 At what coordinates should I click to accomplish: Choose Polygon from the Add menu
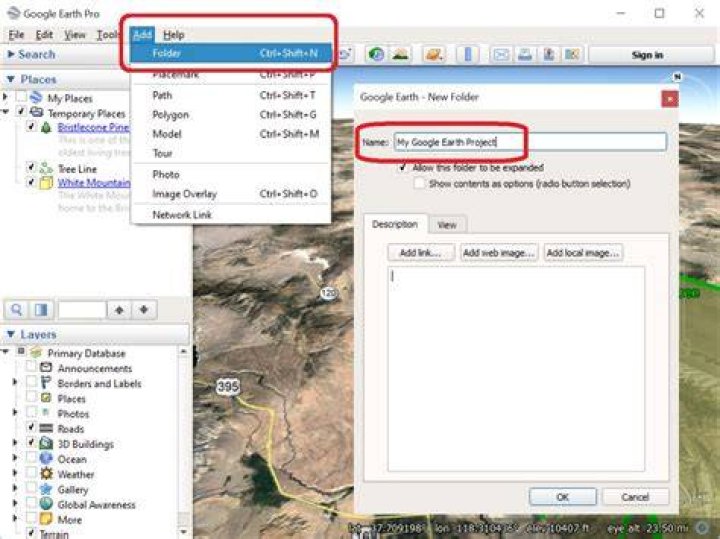(x=231, y=115)
